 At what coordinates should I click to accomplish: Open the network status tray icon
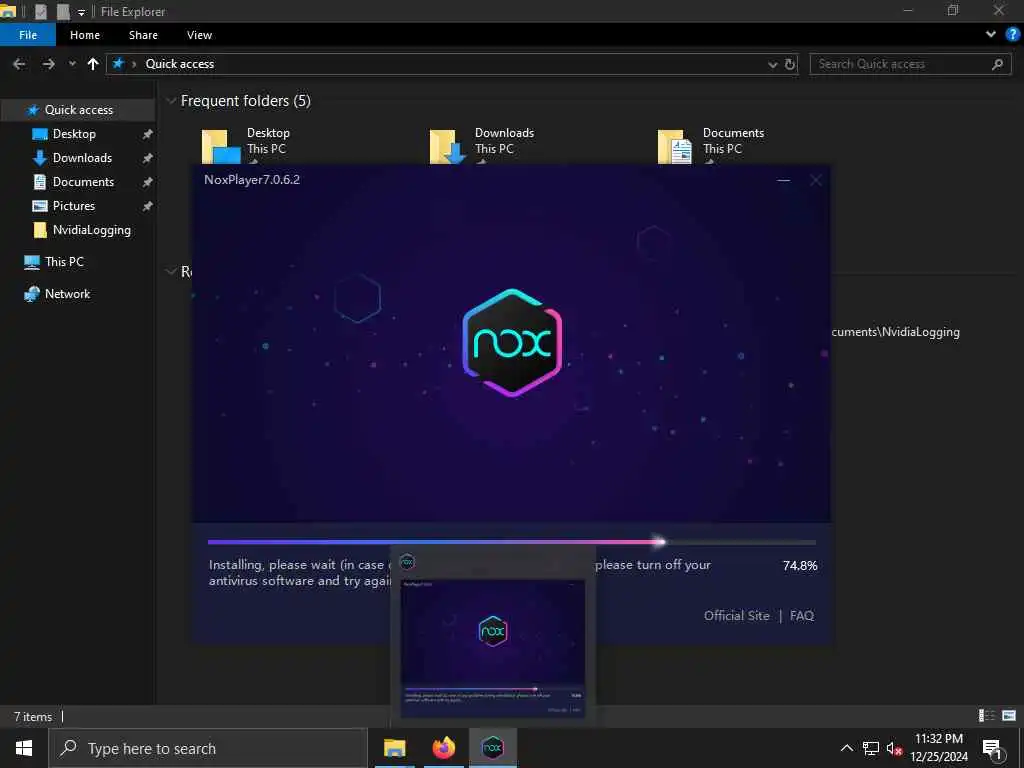[x=871, y=748]
